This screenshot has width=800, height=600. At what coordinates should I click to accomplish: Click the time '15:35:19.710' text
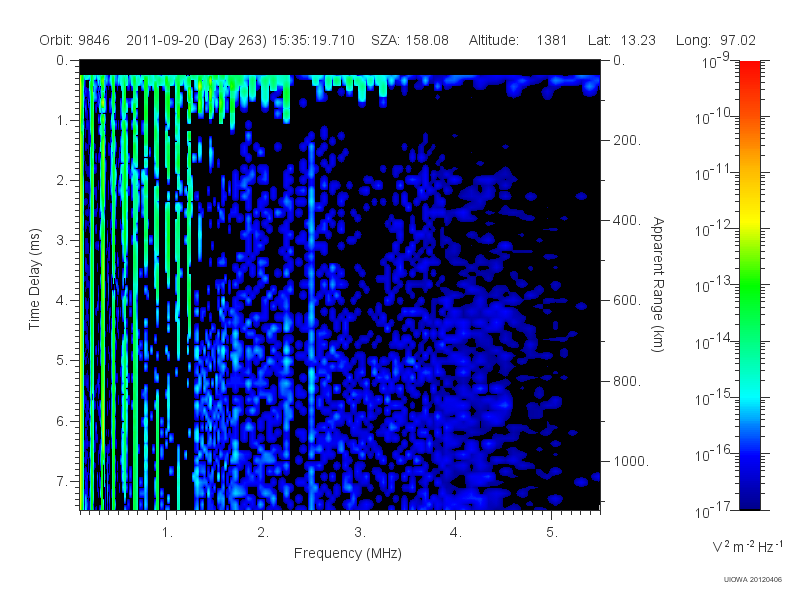tap(313, 40)
